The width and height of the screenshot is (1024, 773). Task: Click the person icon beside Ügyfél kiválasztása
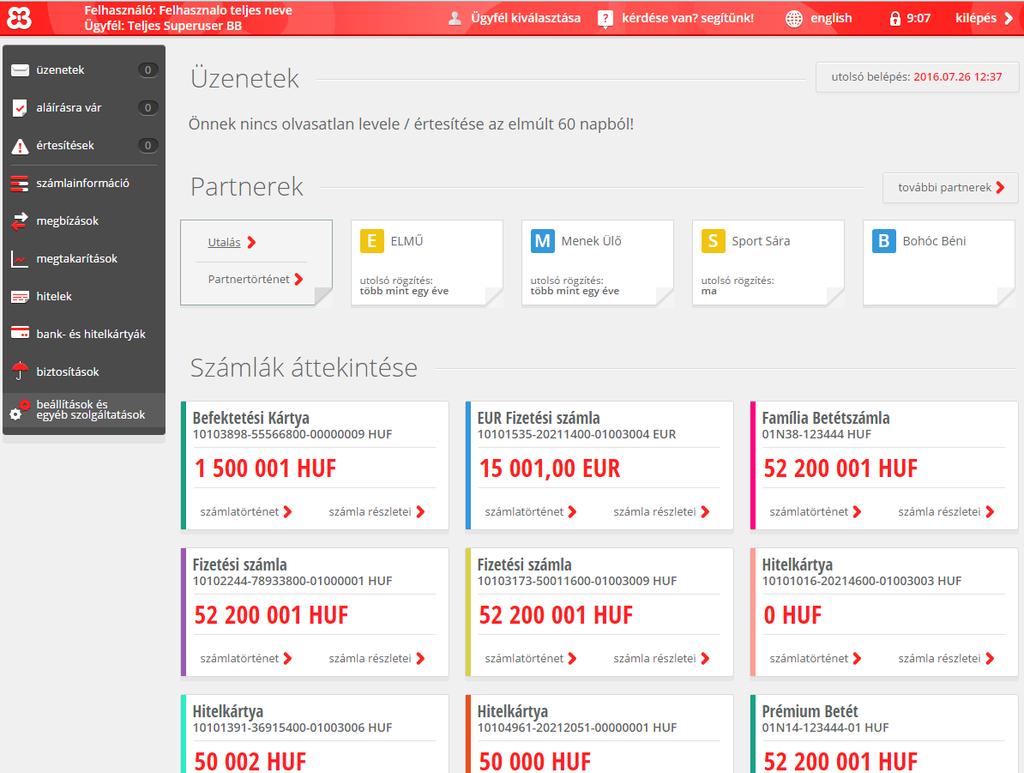click(x=455, y=18)
